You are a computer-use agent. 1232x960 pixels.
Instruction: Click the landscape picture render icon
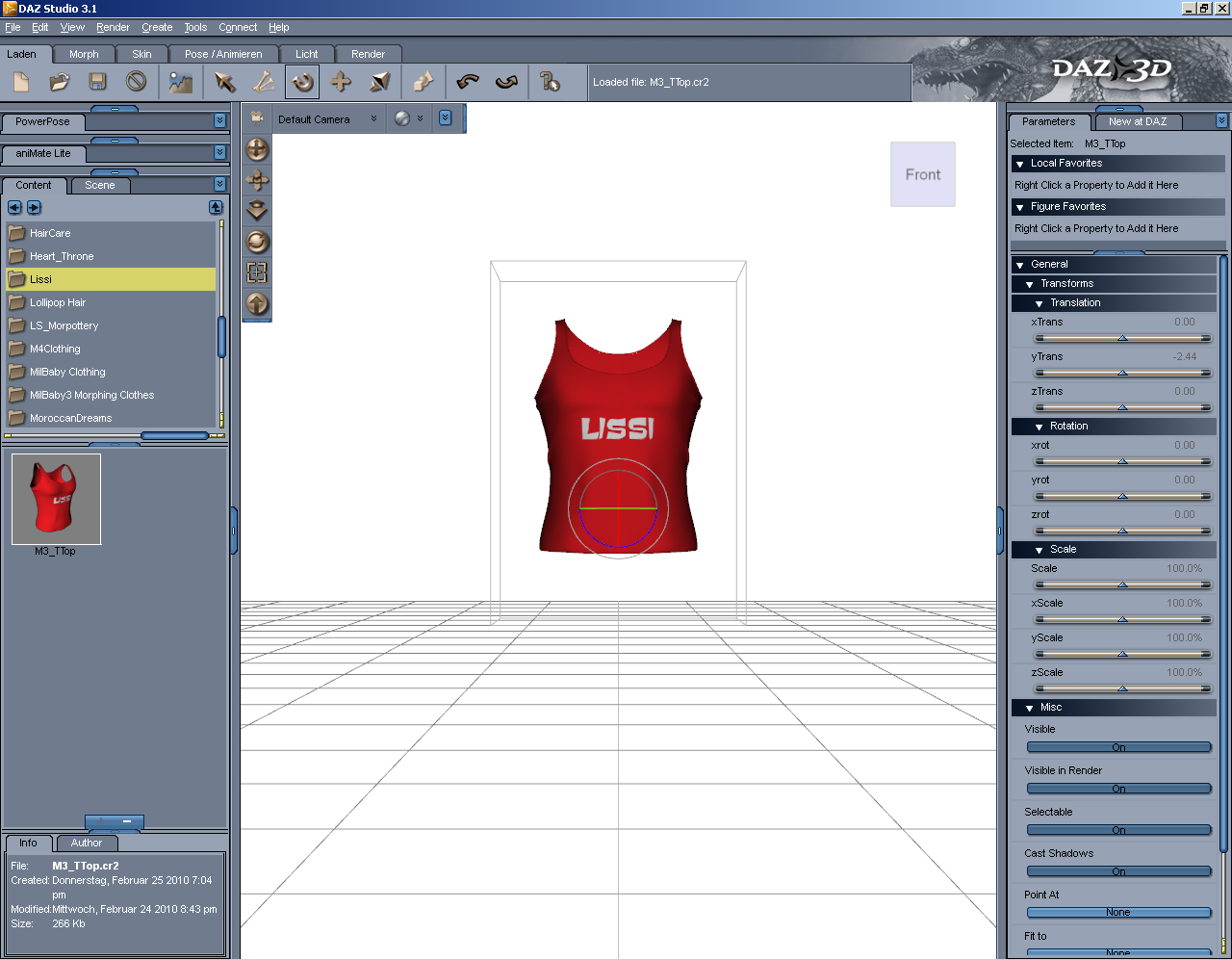(180, 82)
